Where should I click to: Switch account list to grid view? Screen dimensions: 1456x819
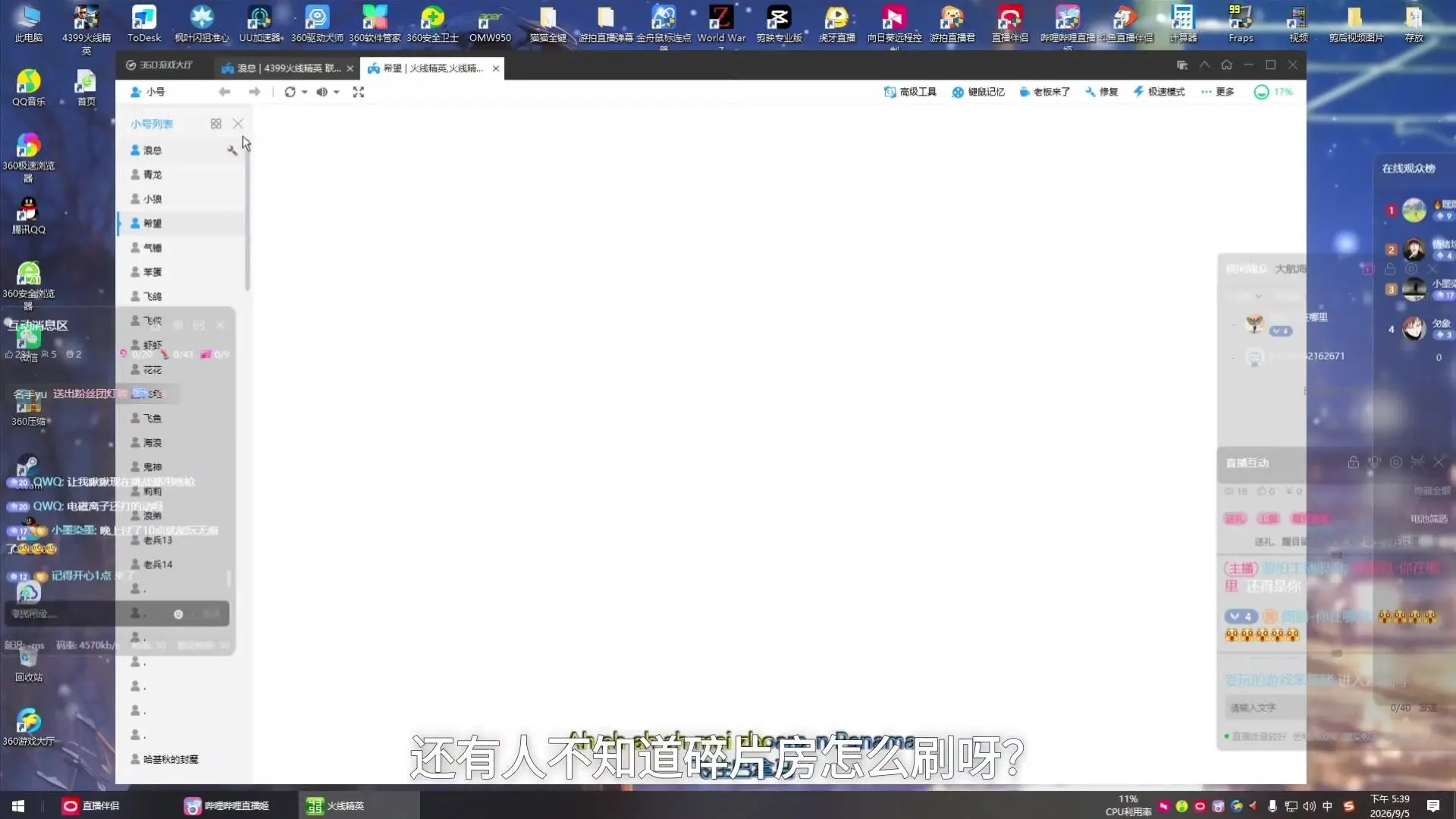(216, 124)
